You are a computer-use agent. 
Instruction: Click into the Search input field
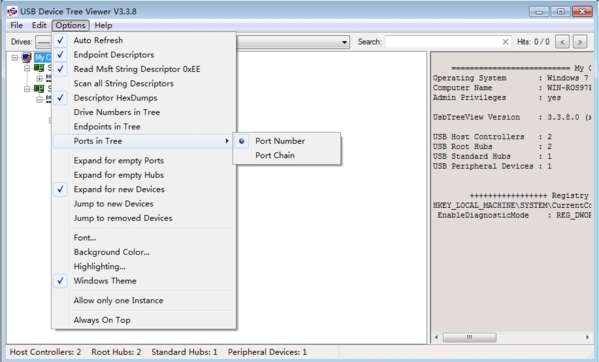point(443,42)
